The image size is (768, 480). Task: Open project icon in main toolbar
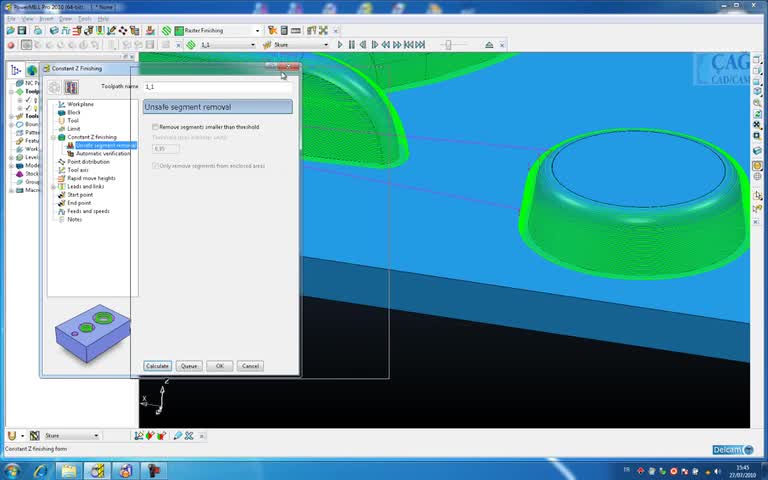[10, 30]
